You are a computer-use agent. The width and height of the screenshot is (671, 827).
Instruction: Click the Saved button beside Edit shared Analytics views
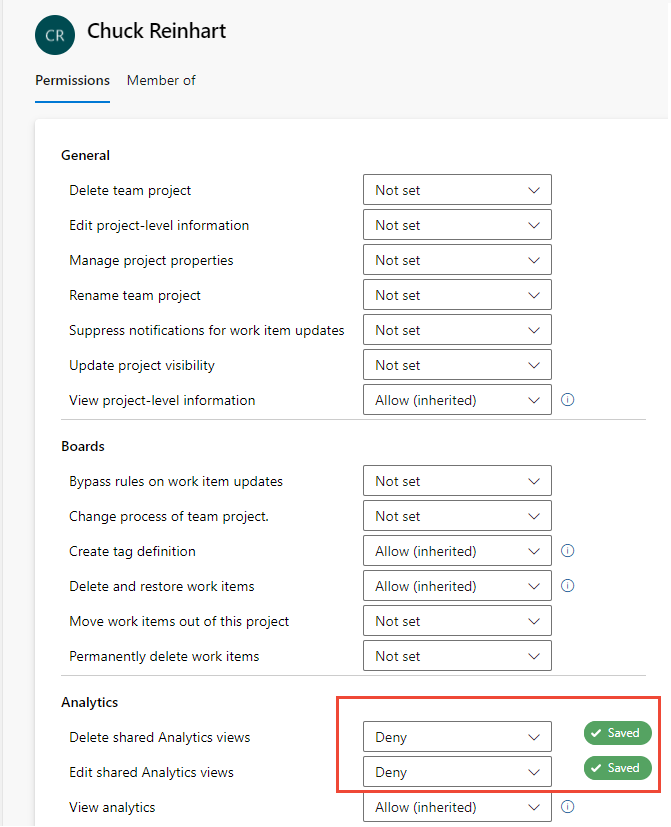tap(617, 768)
